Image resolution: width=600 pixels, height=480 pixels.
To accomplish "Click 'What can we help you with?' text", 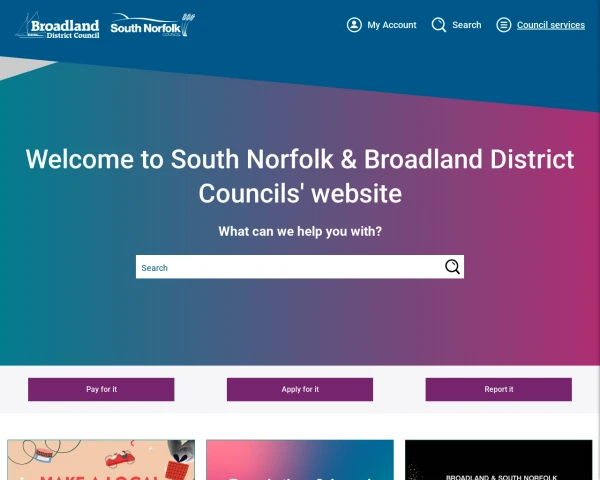I will click(x=300, y=231).
